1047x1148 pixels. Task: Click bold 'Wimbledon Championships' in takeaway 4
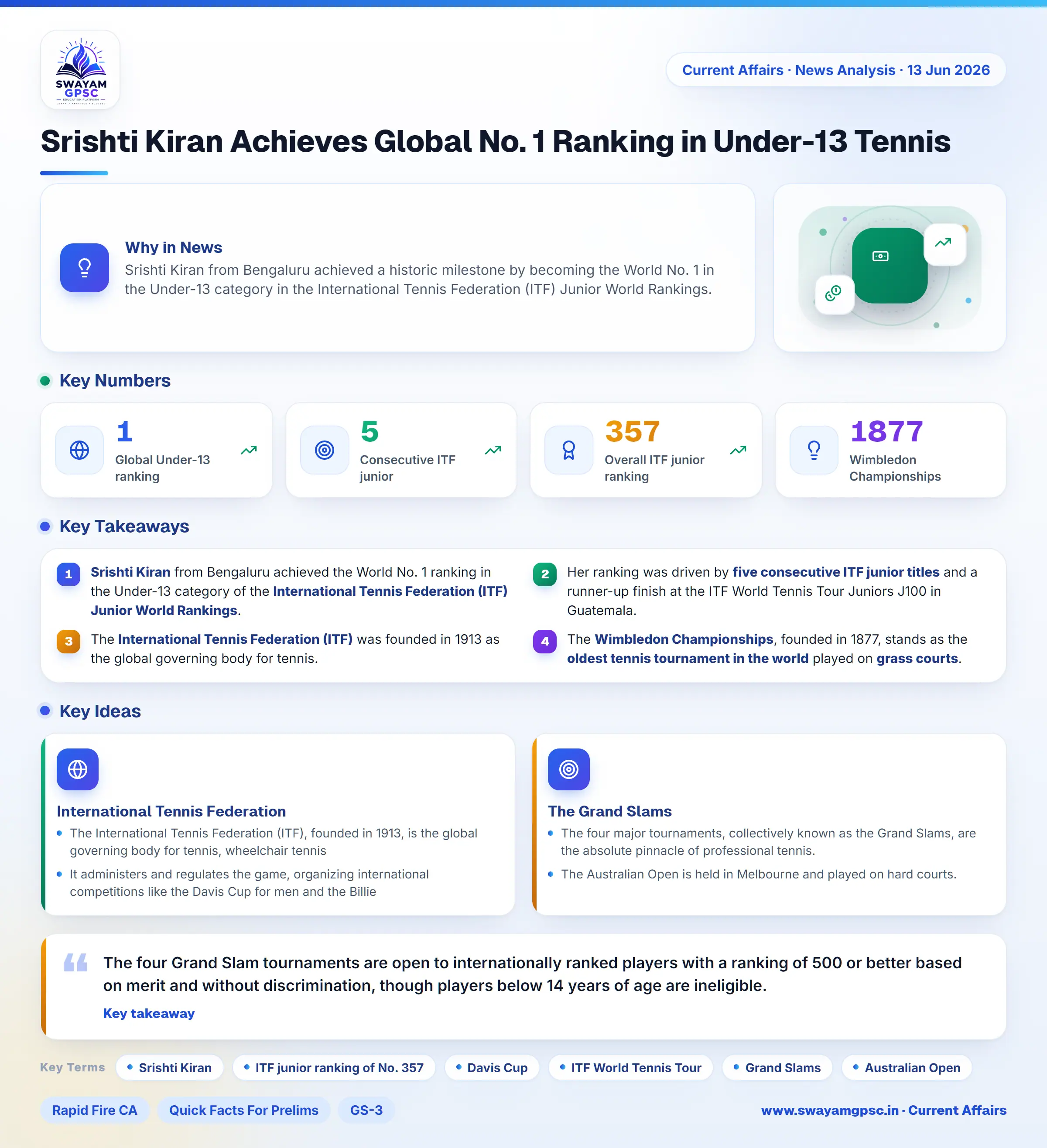click(684, 639)
